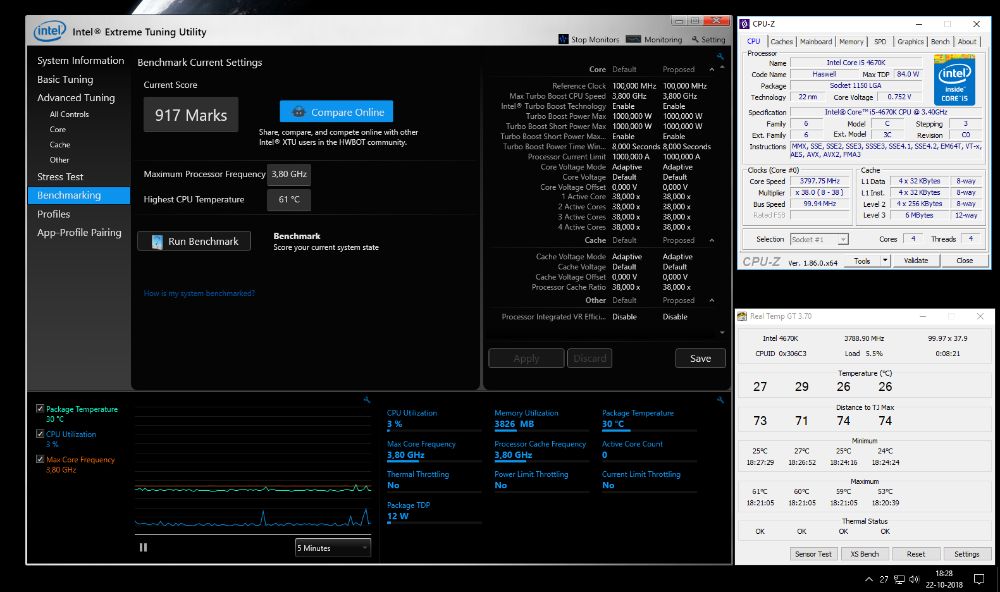Click the tray temperature reading 27
This screenshot has height=592, width=1000.
(x=883, y=579)
